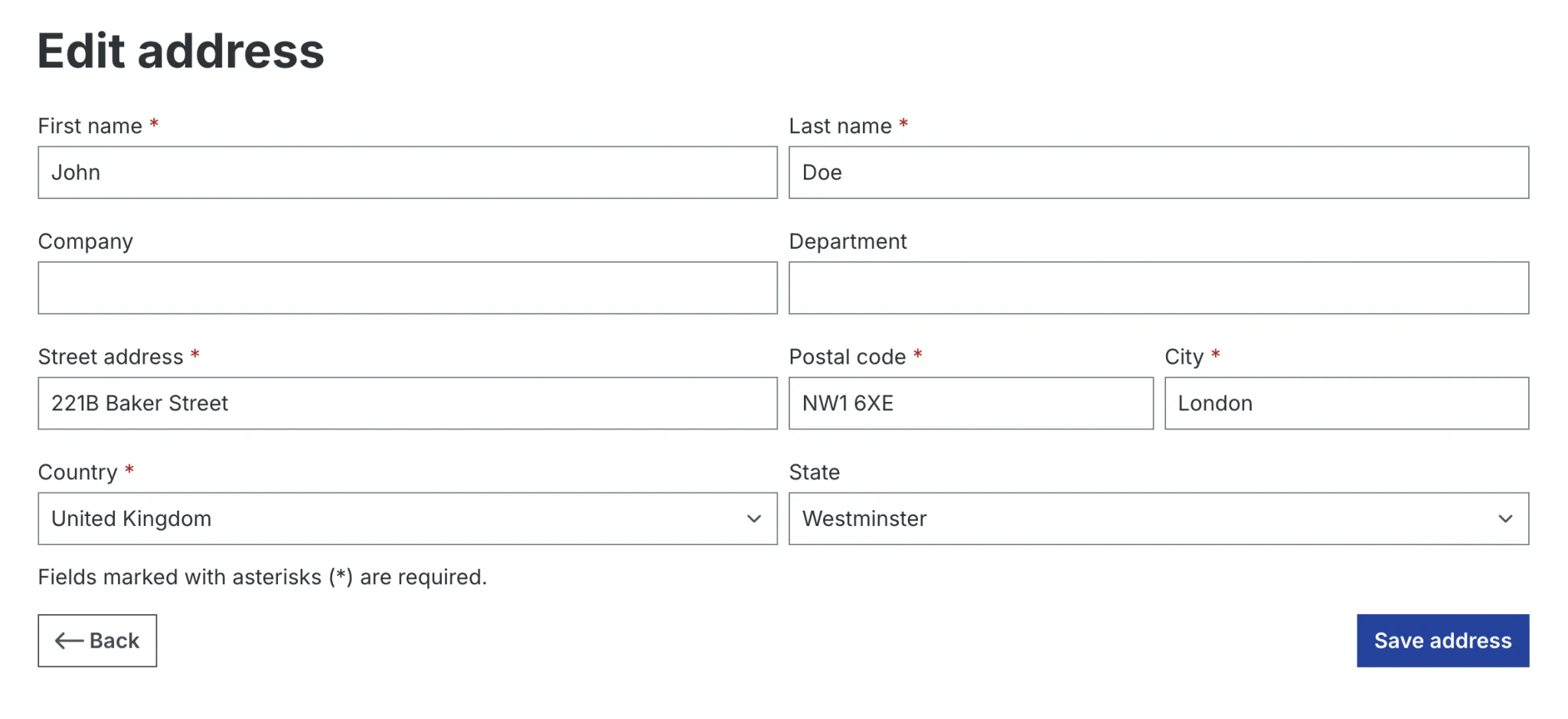Click the First name label
Image resolution: width=1568 pixels, height=719 pixels.
[x=90, y=126]
